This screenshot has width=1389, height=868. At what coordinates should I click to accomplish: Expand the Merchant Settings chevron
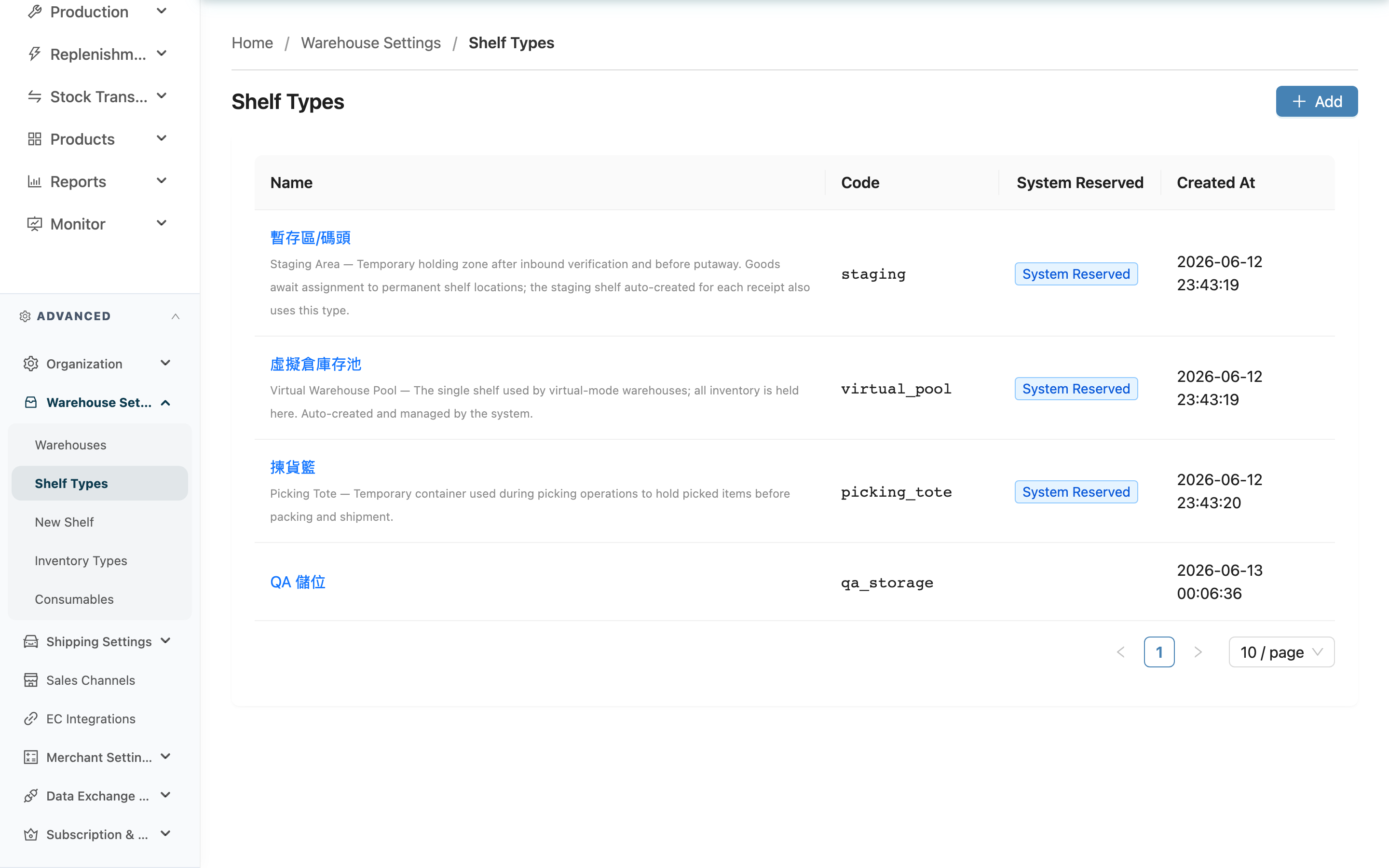(166, 757)
